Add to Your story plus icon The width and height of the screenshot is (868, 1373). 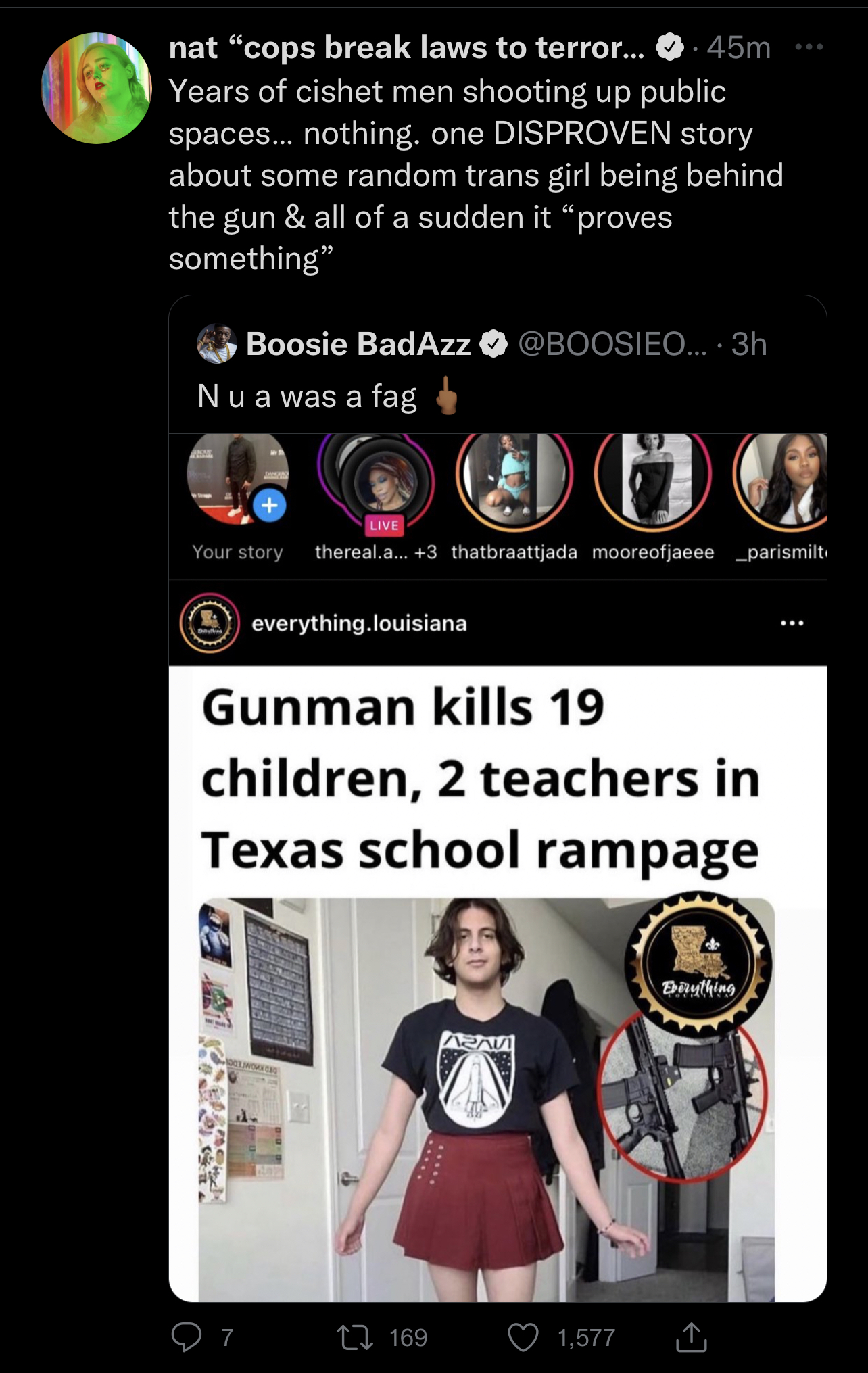point(269,505)
